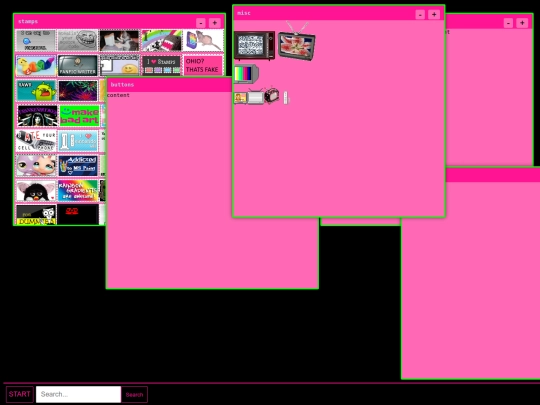The image size is (540, 405).
Task: Open the dark-haired figure stamp with purple text
Action: (38, 116)
